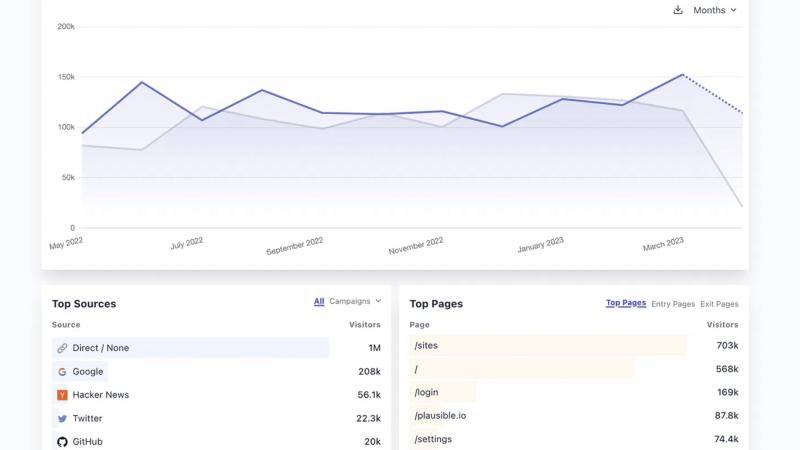Click the Direct / None link icon
This screenshot has height=450, width=800.
[x=62, y=348]
